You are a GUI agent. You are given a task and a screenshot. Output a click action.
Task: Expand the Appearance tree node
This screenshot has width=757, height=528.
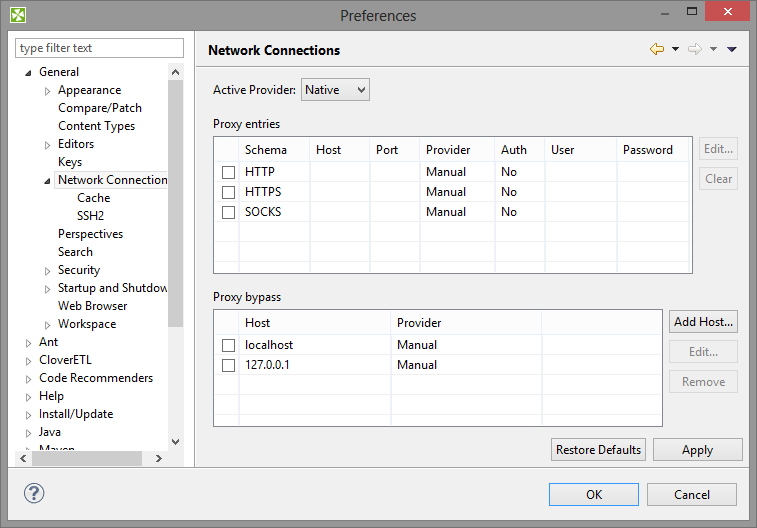point(47,91)
